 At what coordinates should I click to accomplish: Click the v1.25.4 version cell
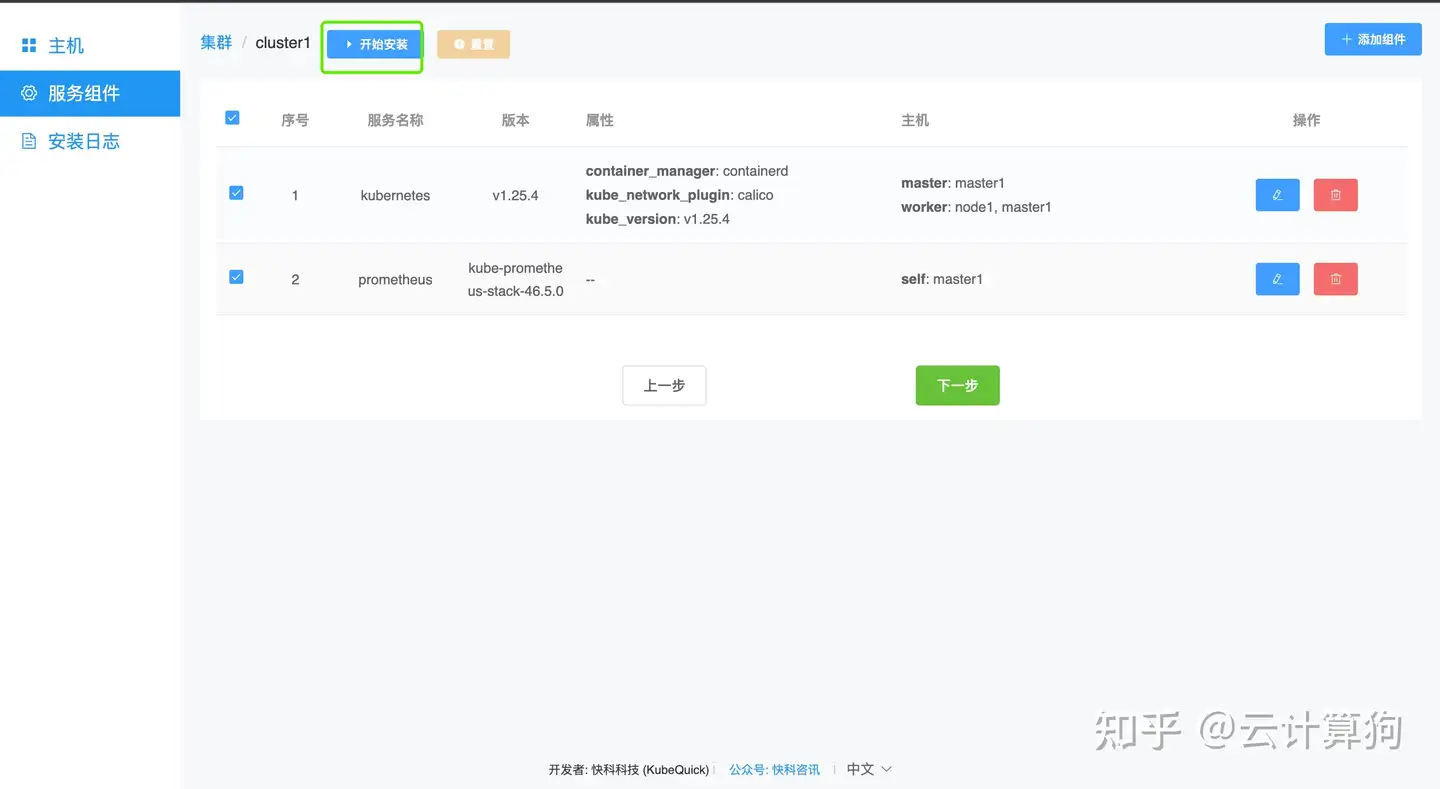coord(515,195)
